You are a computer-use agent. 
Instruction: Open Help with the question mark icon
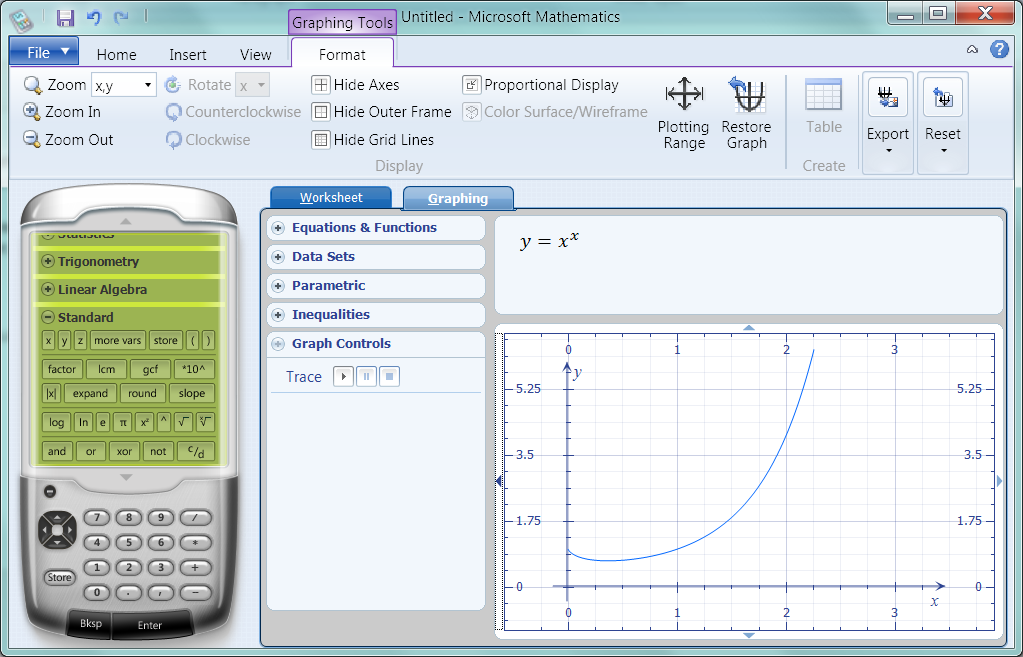pyautogui.click(x=998, y=50)
